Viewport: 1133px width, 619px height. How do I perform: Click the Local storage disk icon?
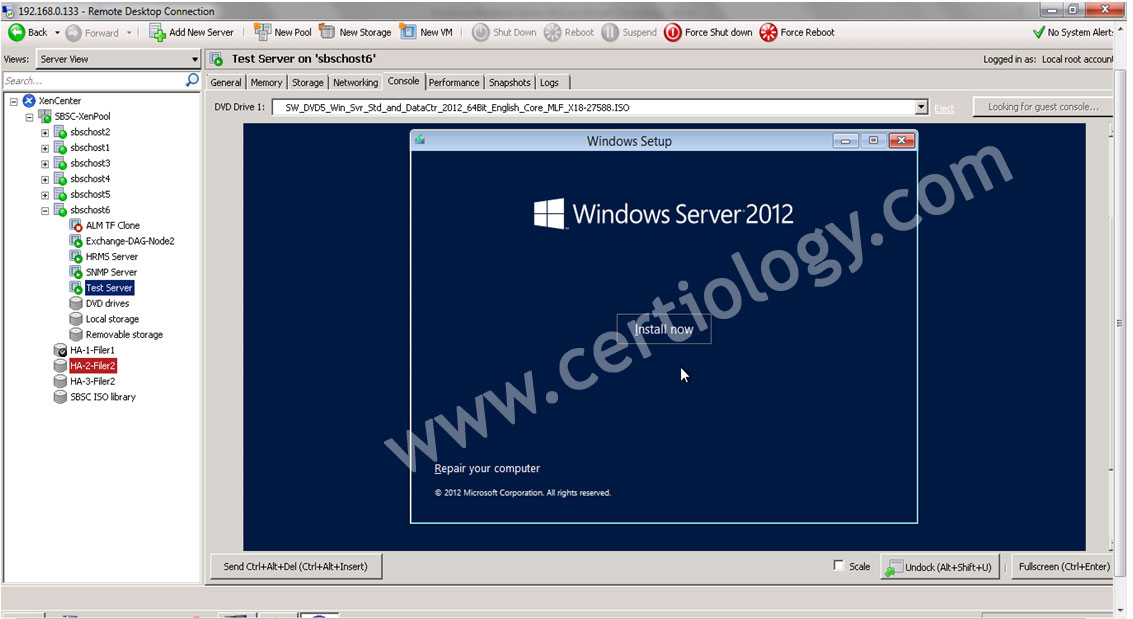(76, 319)
